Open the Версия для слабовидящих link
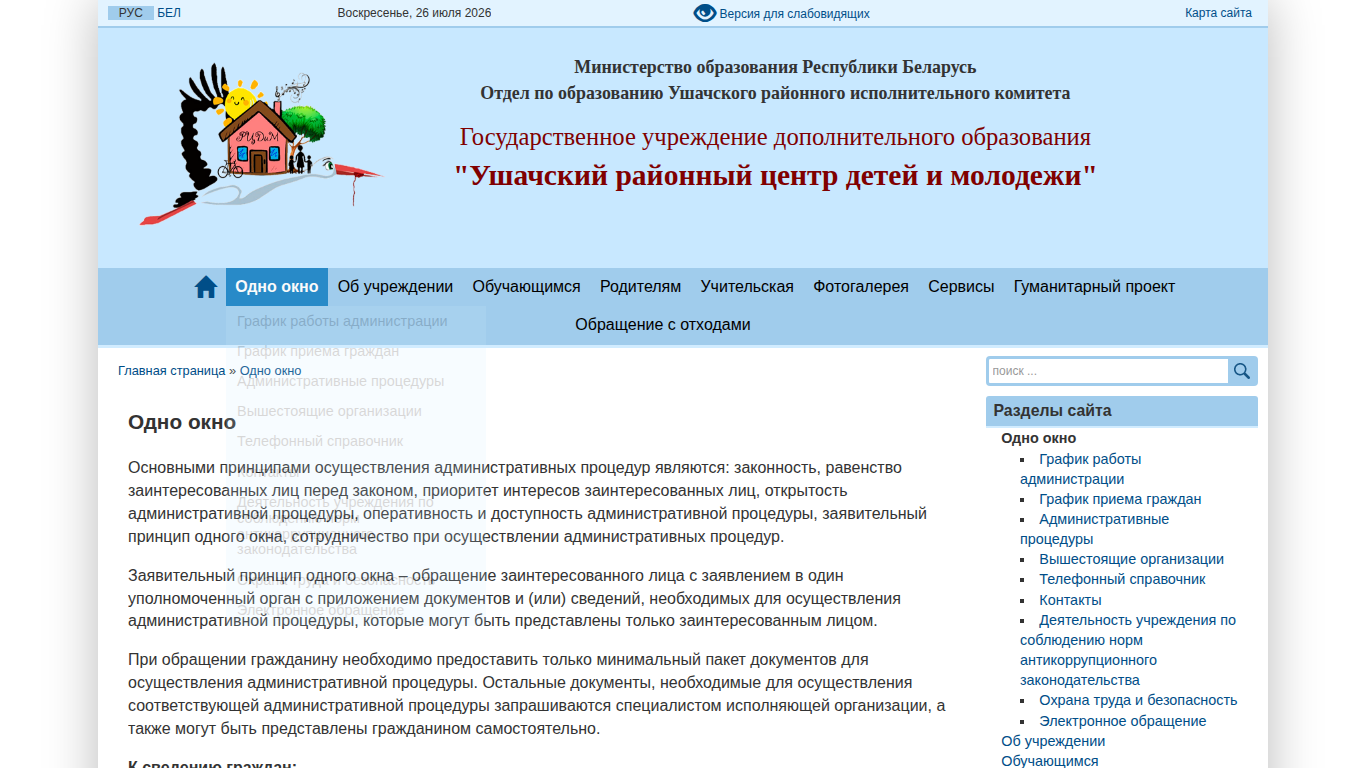1366x768 pixels. 794,14
